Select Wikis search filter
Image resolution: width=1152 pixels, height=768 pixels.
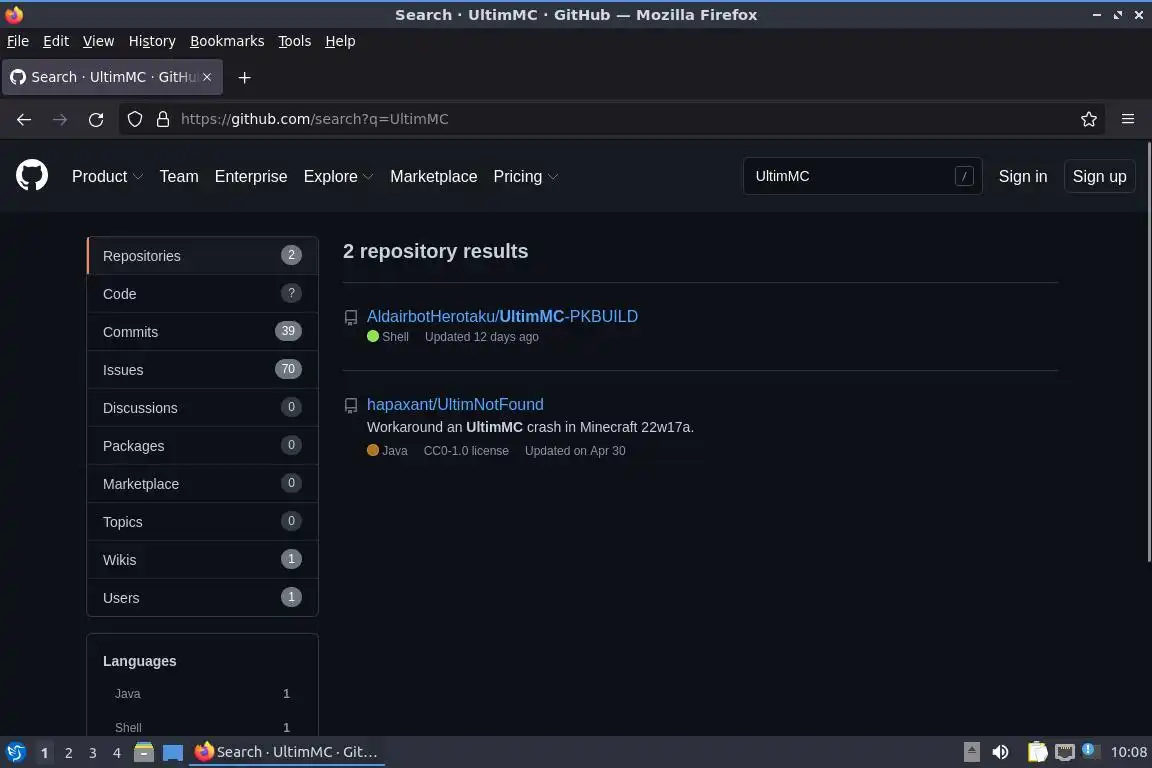coord(203,559)
